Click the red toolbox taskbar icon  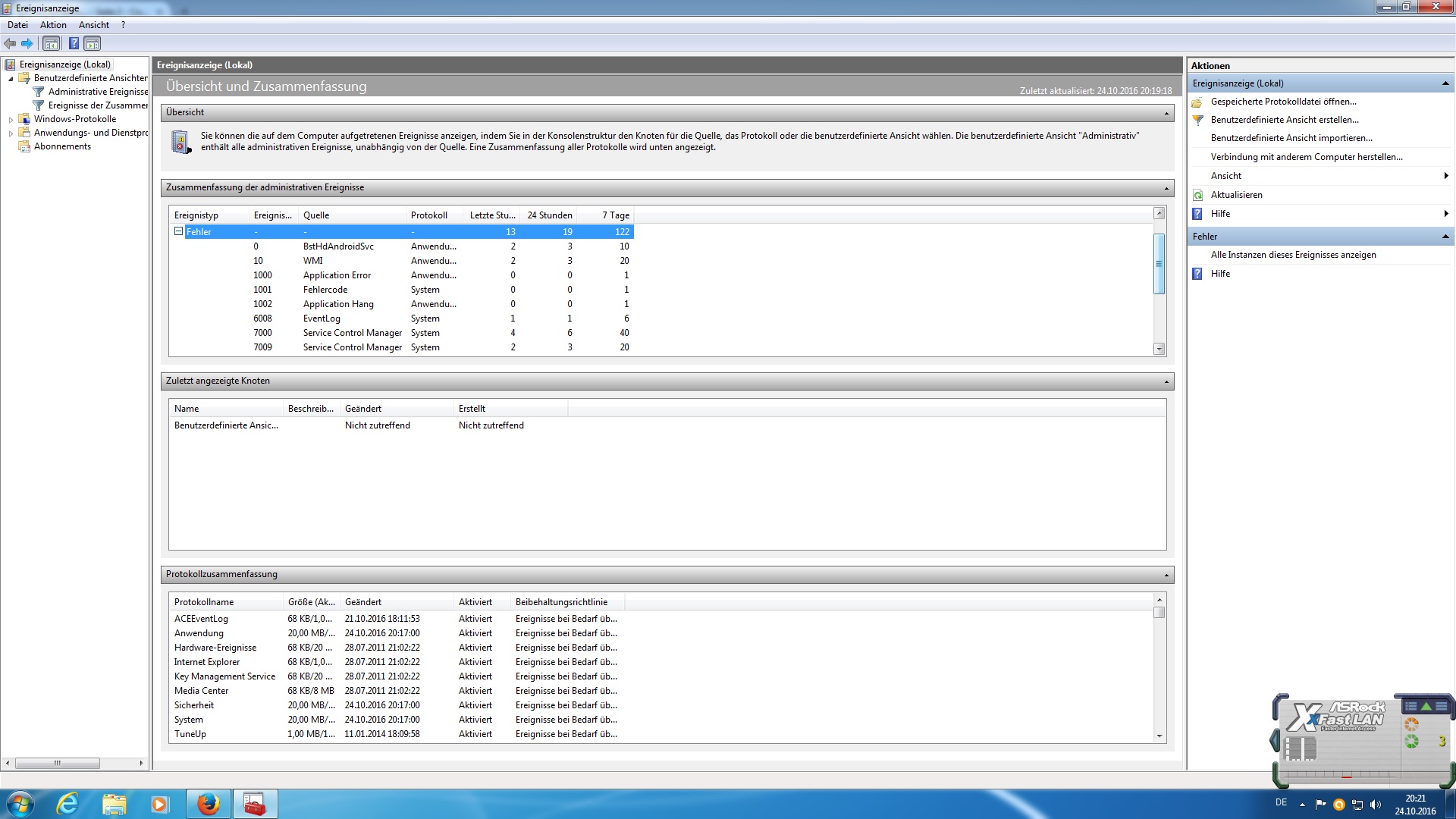click(x=255, y=804)
